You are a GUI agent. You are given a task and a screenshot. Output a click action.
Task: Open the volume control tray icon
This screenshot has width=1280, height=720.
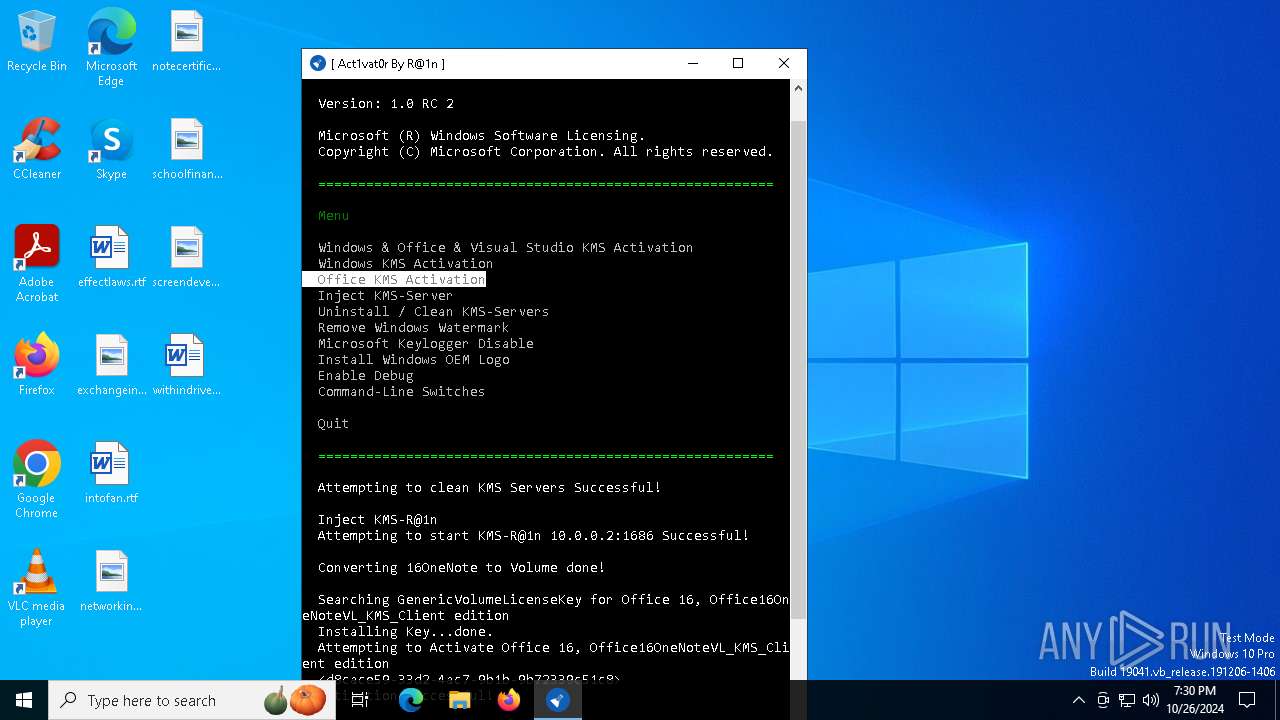click(1151, 700)
